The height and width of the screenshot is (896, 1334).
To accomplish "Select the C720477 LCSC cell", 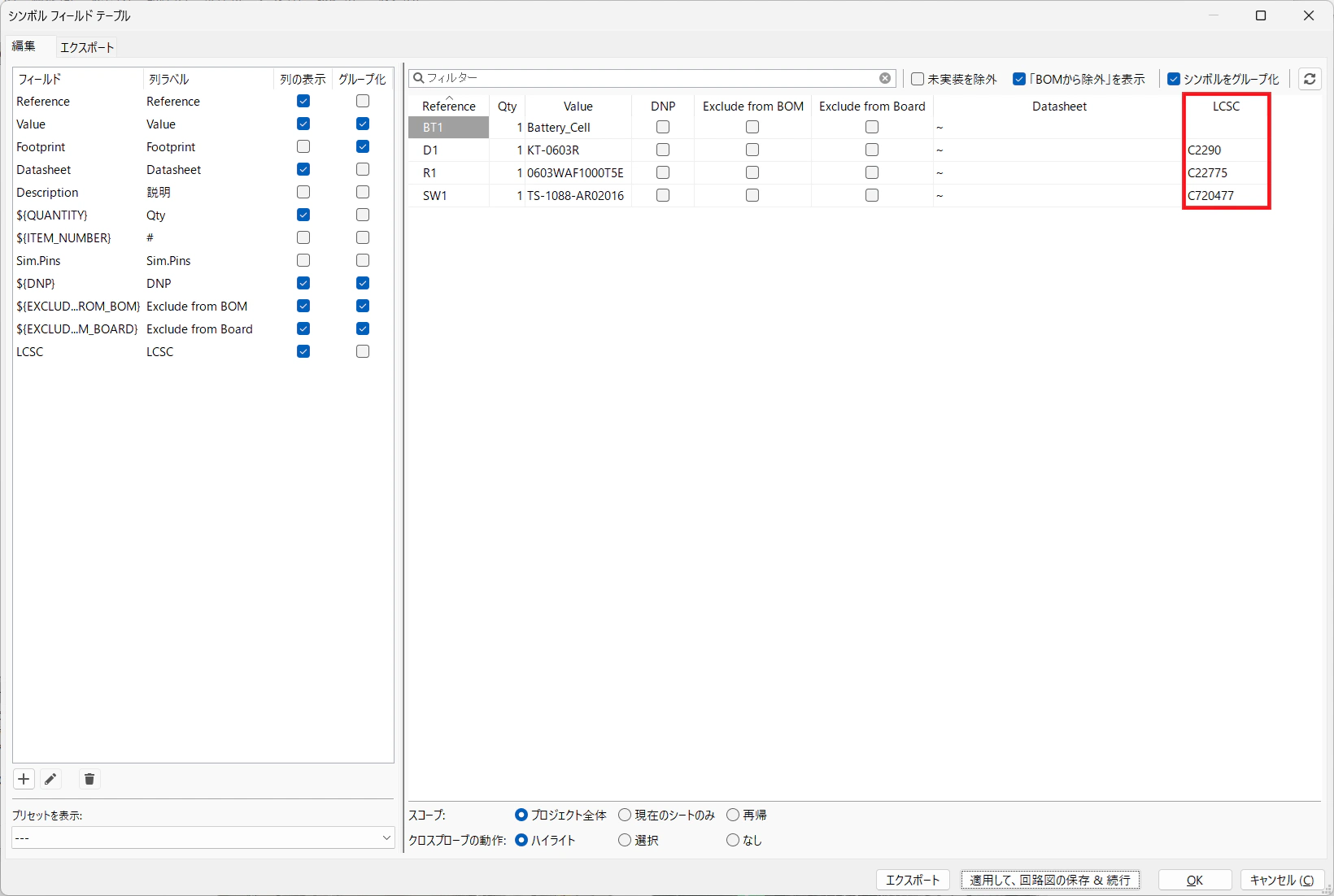I will pyautogui.click(x=1226, y=195).
